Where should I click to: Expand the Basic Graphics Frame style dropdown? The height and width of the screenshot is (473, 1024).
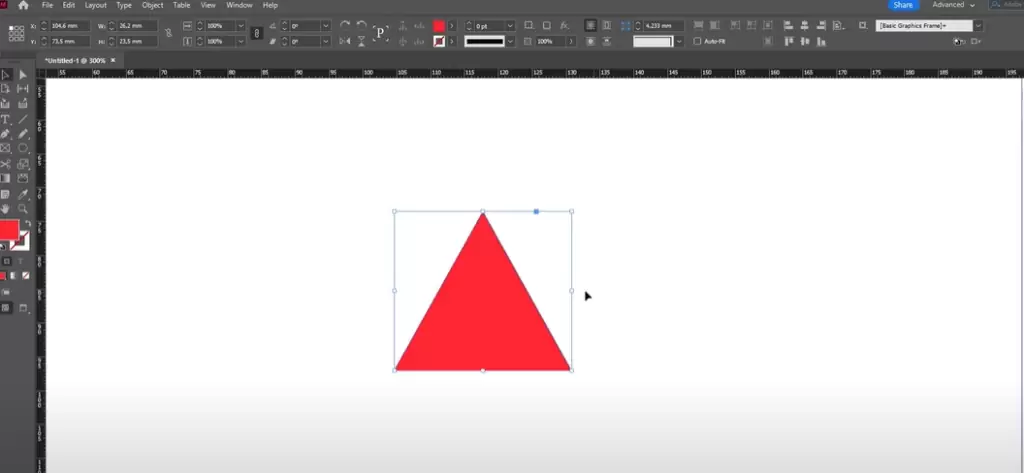pyautogui.click(x=967, y=25)
